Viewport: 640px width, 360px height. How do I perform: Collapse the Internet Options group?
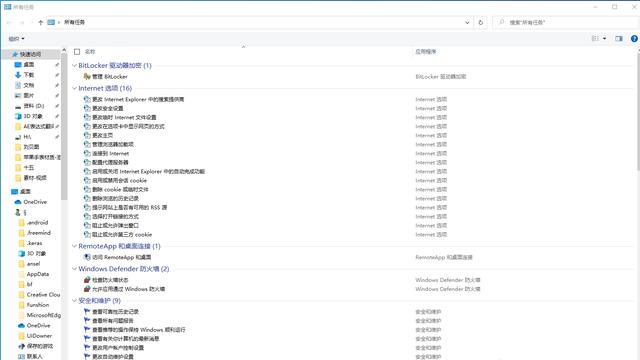74,88
